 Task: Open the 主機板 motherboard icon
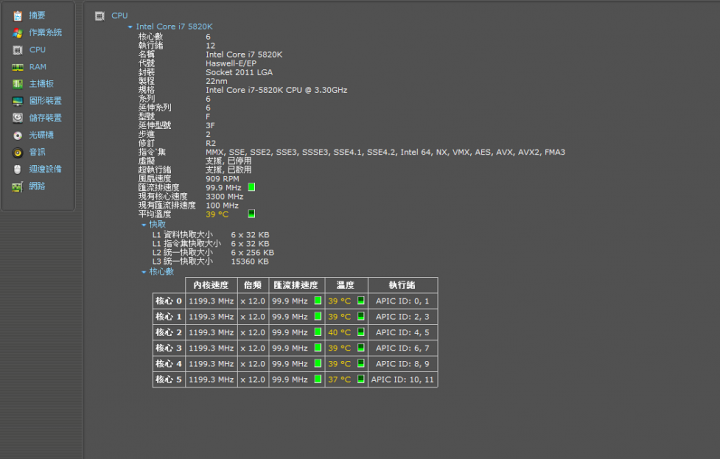(x=17, y=84)
